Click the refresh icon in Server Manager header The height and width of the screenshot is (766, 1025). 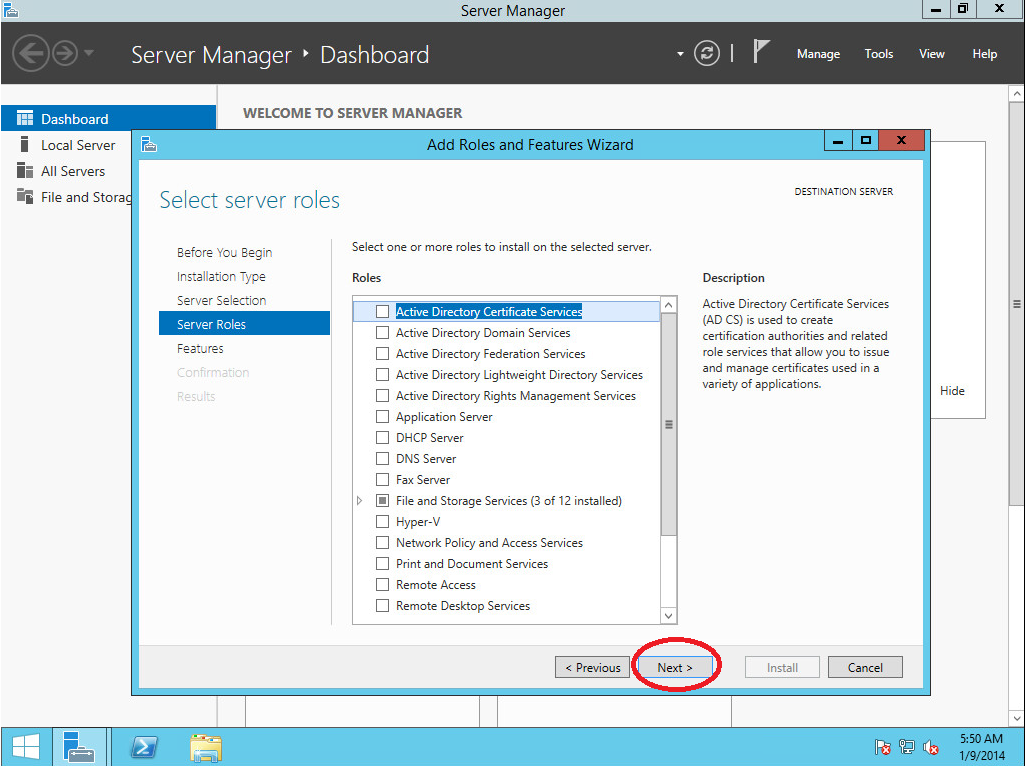[x=707, y=53]
